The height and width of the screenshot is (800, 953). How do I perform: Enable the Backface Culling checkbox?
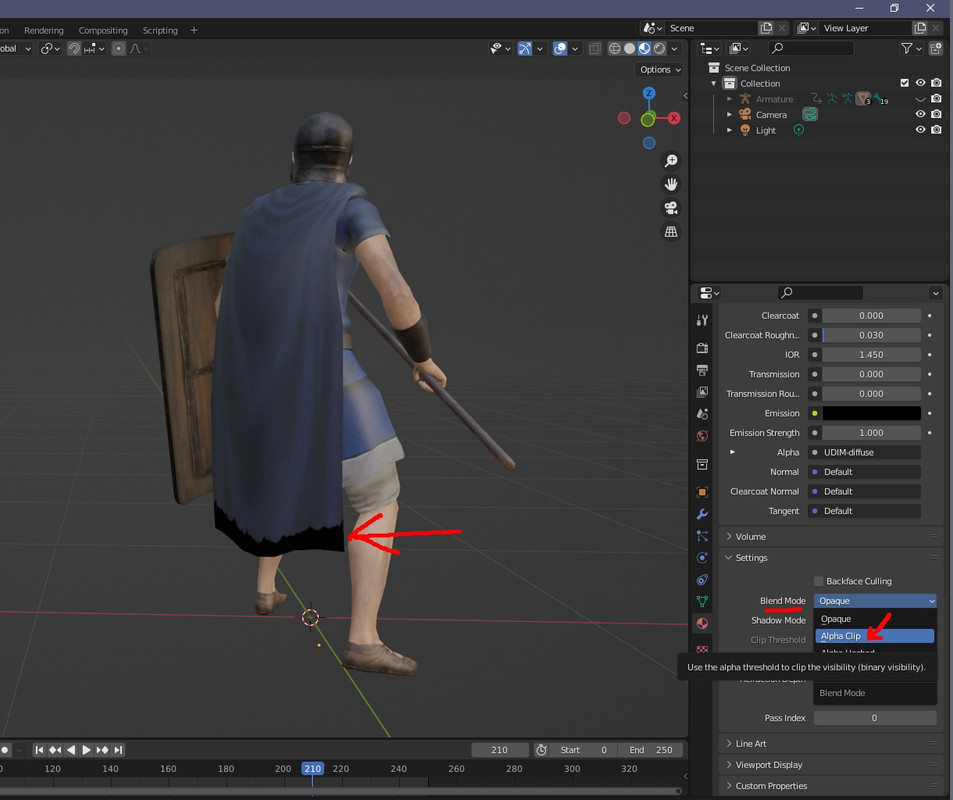pos(818,582)
